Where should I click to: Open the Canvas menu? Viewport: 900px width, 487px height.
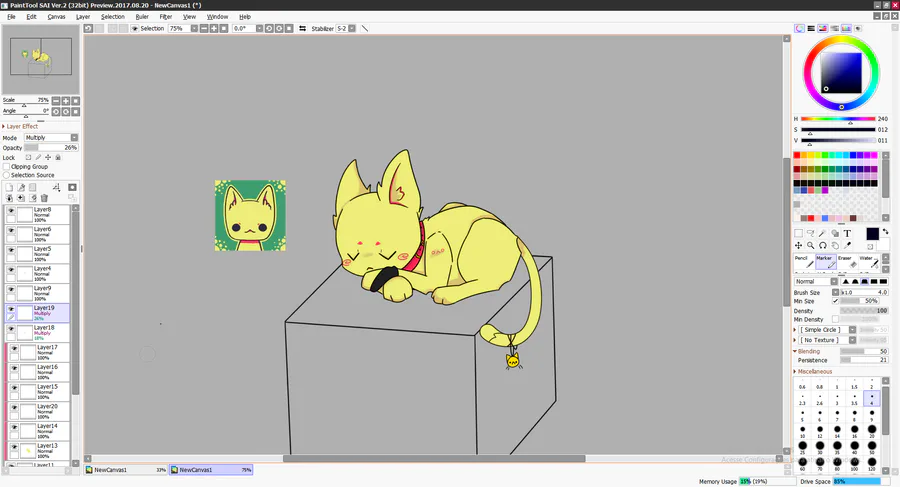click(56, 17)
